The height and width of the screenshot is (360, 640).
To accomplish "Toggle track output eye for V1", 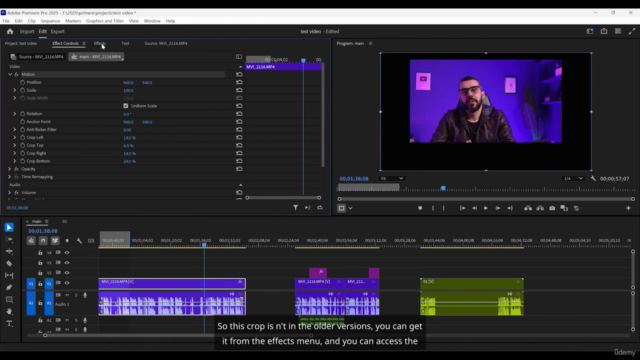I will pyautogui.click(x=67, y=283).
